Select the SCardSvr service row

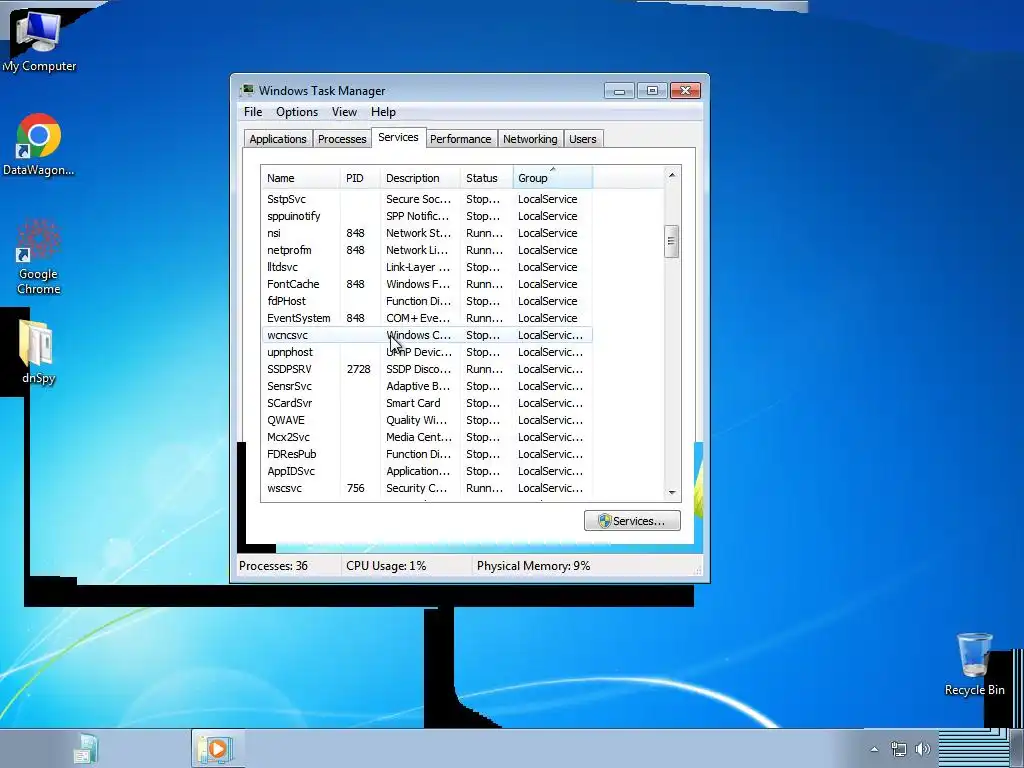click(426, 403)
